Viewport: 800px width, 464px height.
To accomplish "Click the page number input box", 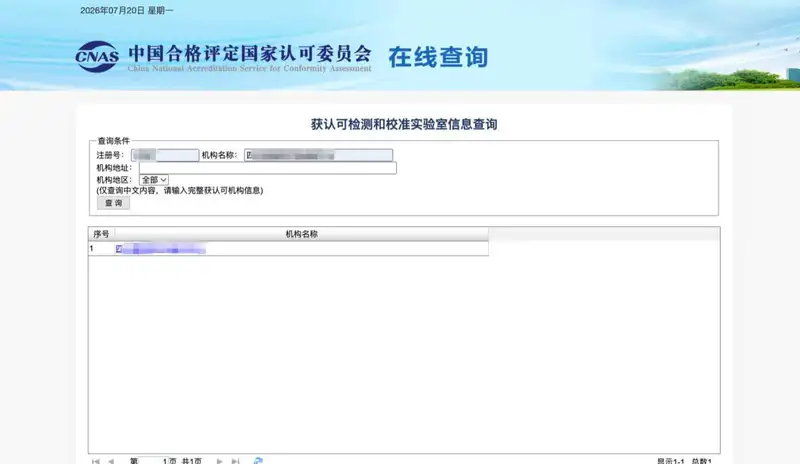I will point(154,461).
